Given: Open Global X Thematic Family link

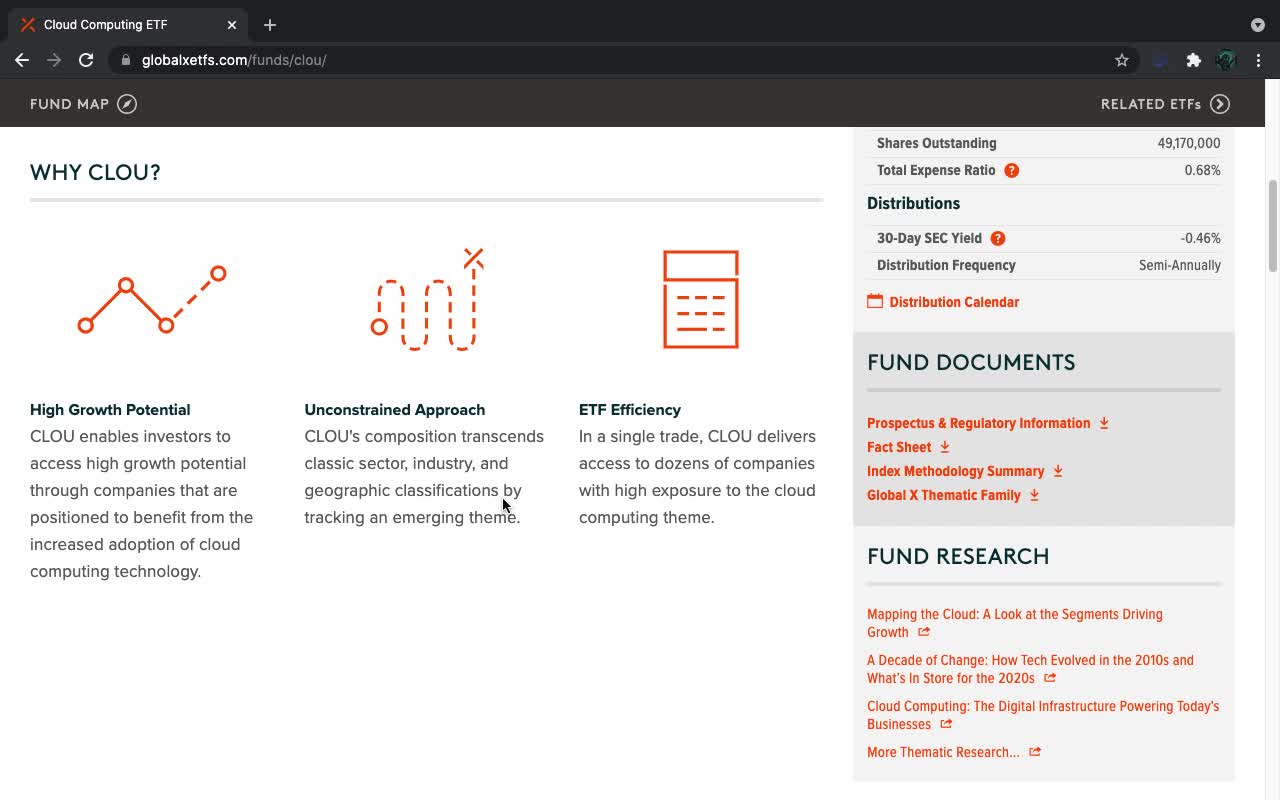Looking at the screenshot, I should point(944,495).
